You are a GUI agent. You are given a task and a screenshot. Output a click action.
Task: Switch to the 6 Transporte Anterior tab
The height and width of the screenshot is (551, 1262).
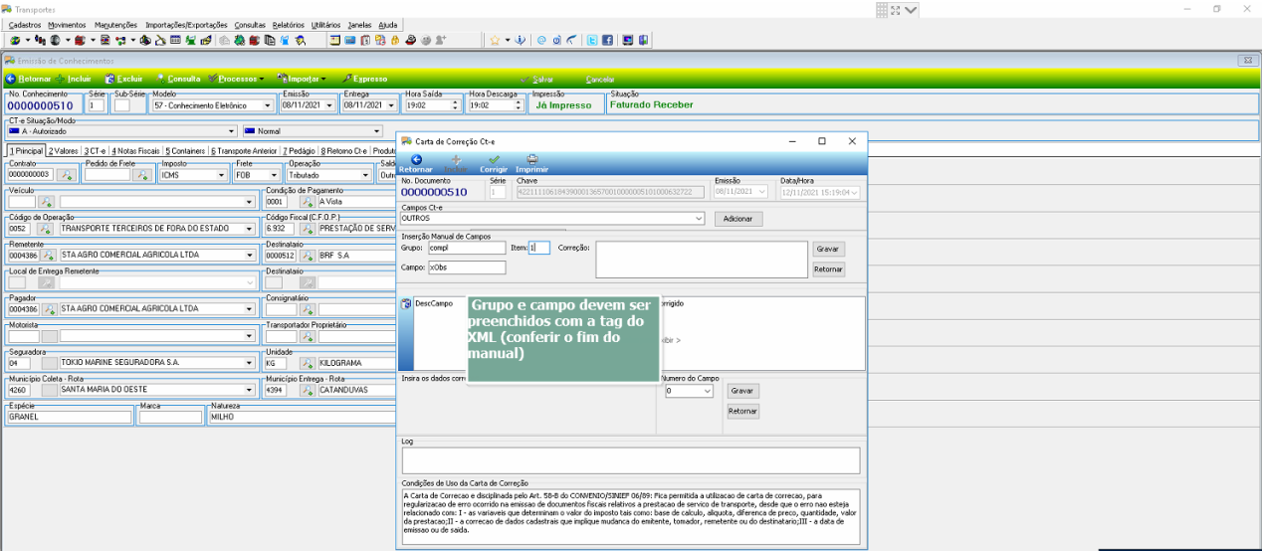(243, 151)
